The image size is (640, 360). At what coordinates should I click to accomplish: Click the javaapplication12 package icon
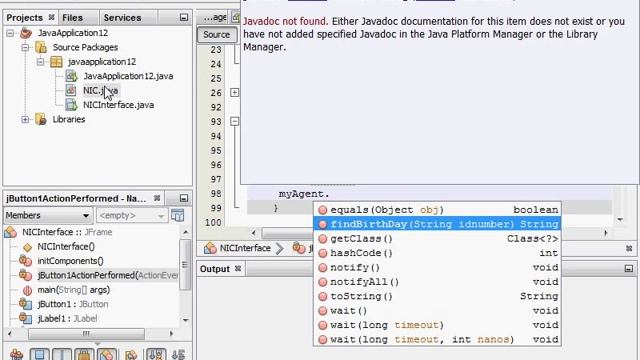click(56, 62)
